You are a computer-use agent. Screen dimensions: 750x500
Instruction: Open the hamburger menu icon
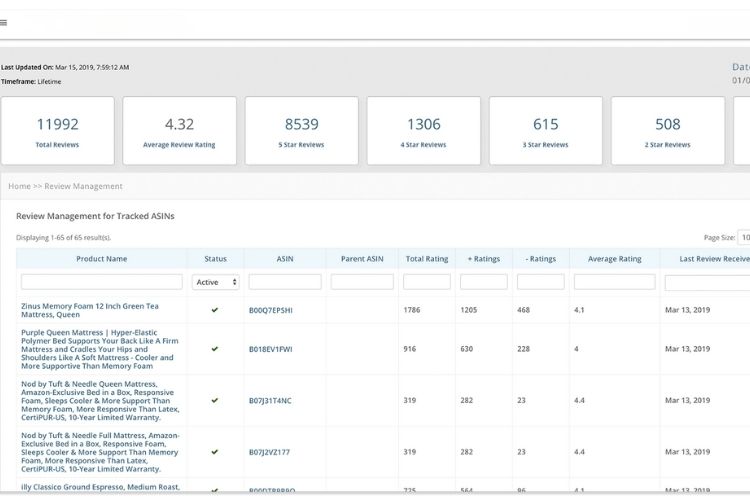4,22
